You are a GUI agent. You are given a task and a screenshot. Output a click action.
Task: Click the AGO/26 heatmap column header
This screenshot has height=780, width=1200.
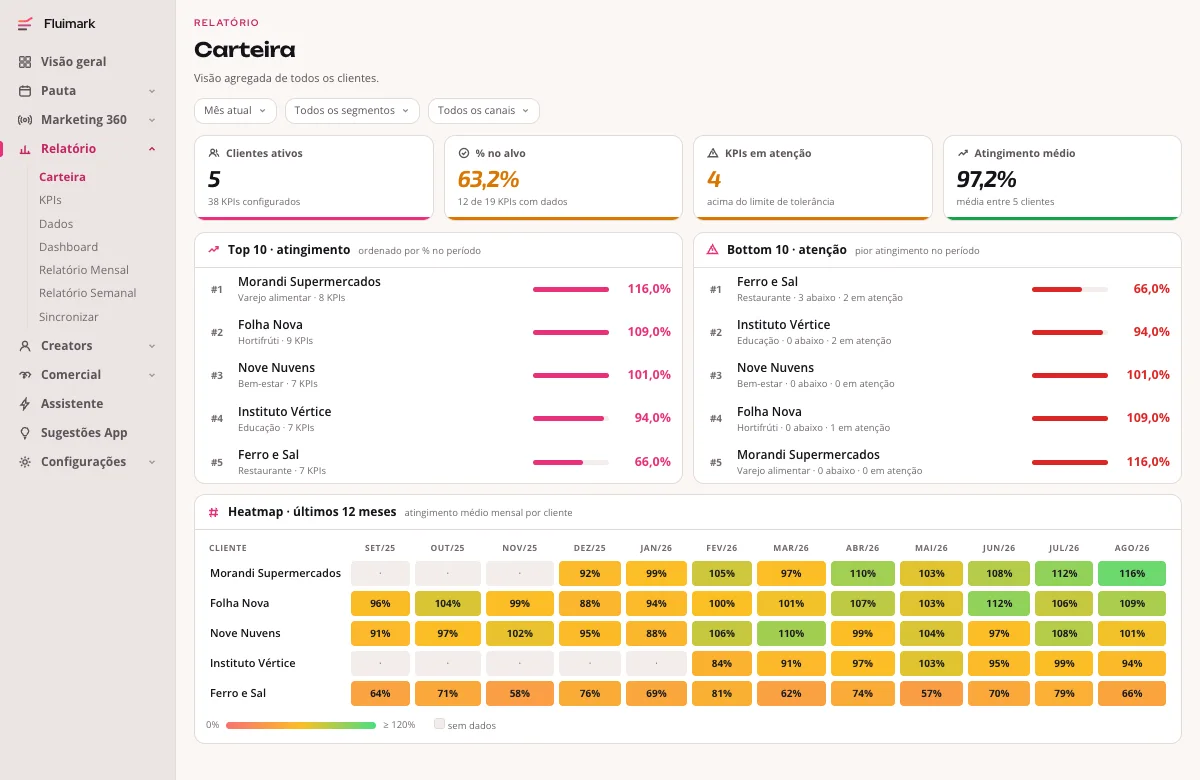coord(1132,548)
